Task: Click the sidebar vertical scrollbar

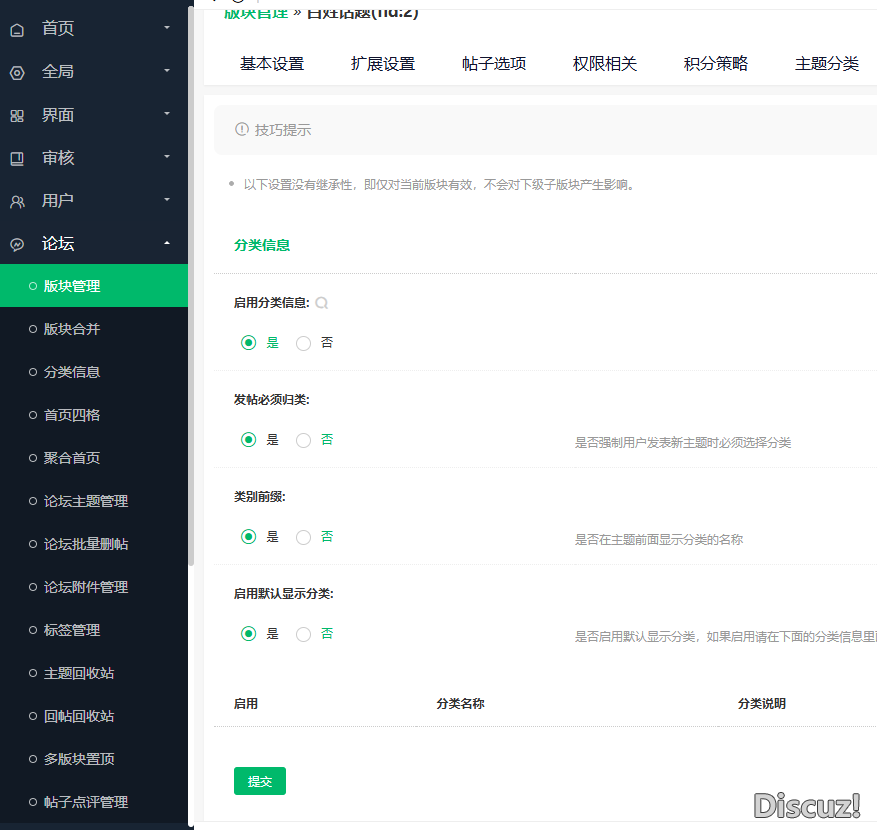Action: click(x=191, y=285)
